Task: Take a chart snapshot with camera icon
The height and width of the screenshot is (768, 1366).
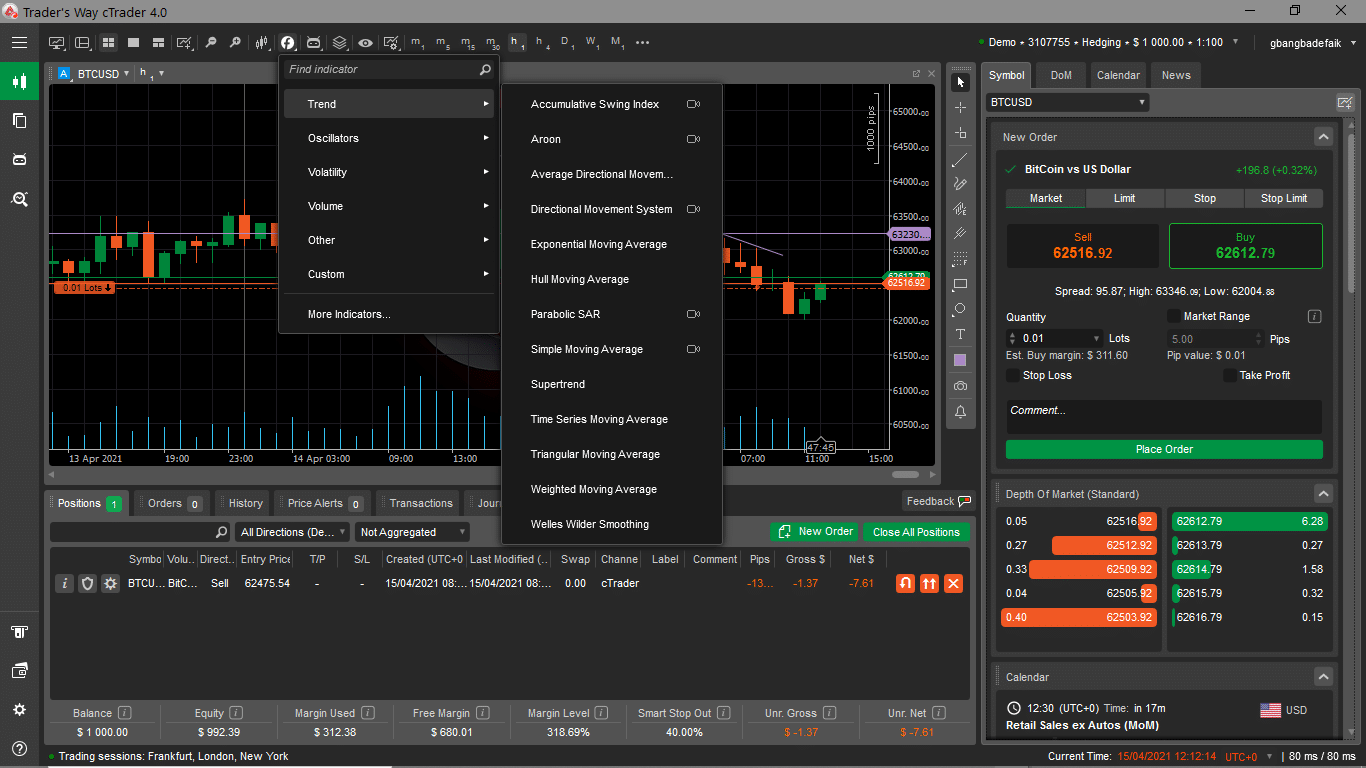Action: tap(960, 386)
